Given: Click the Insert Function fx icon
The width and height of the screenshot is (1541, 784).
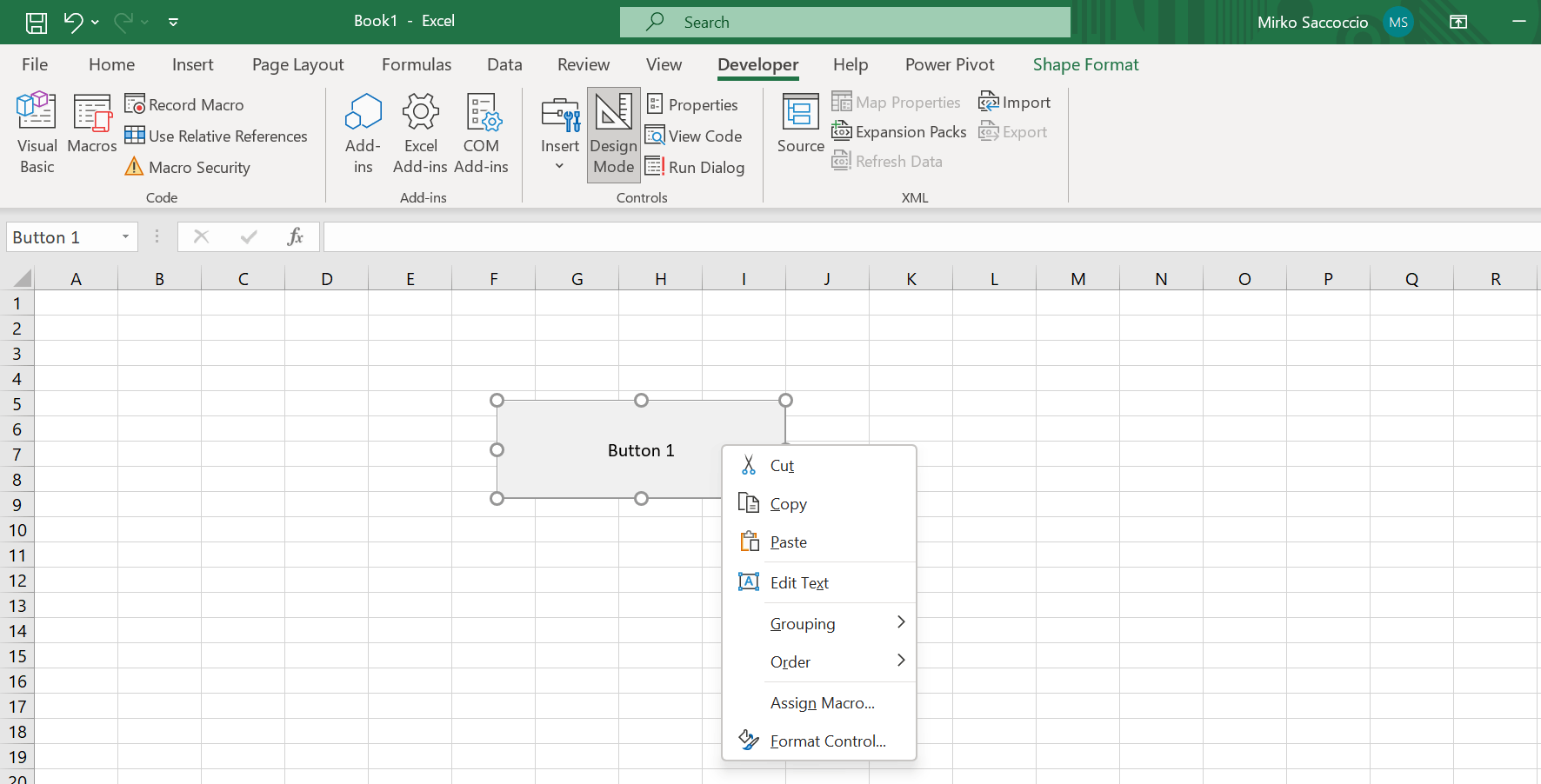Looking at the screenshot, I should pos(296,236).
